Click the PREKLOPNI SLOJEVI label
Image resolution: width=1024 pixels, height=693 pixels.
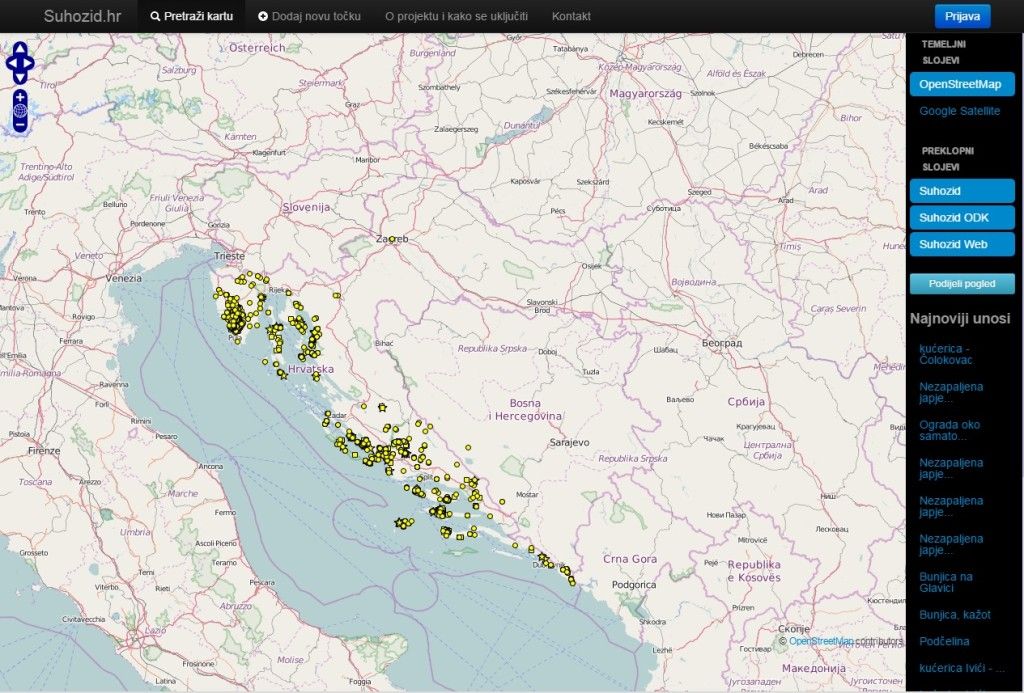coord(947,159)
